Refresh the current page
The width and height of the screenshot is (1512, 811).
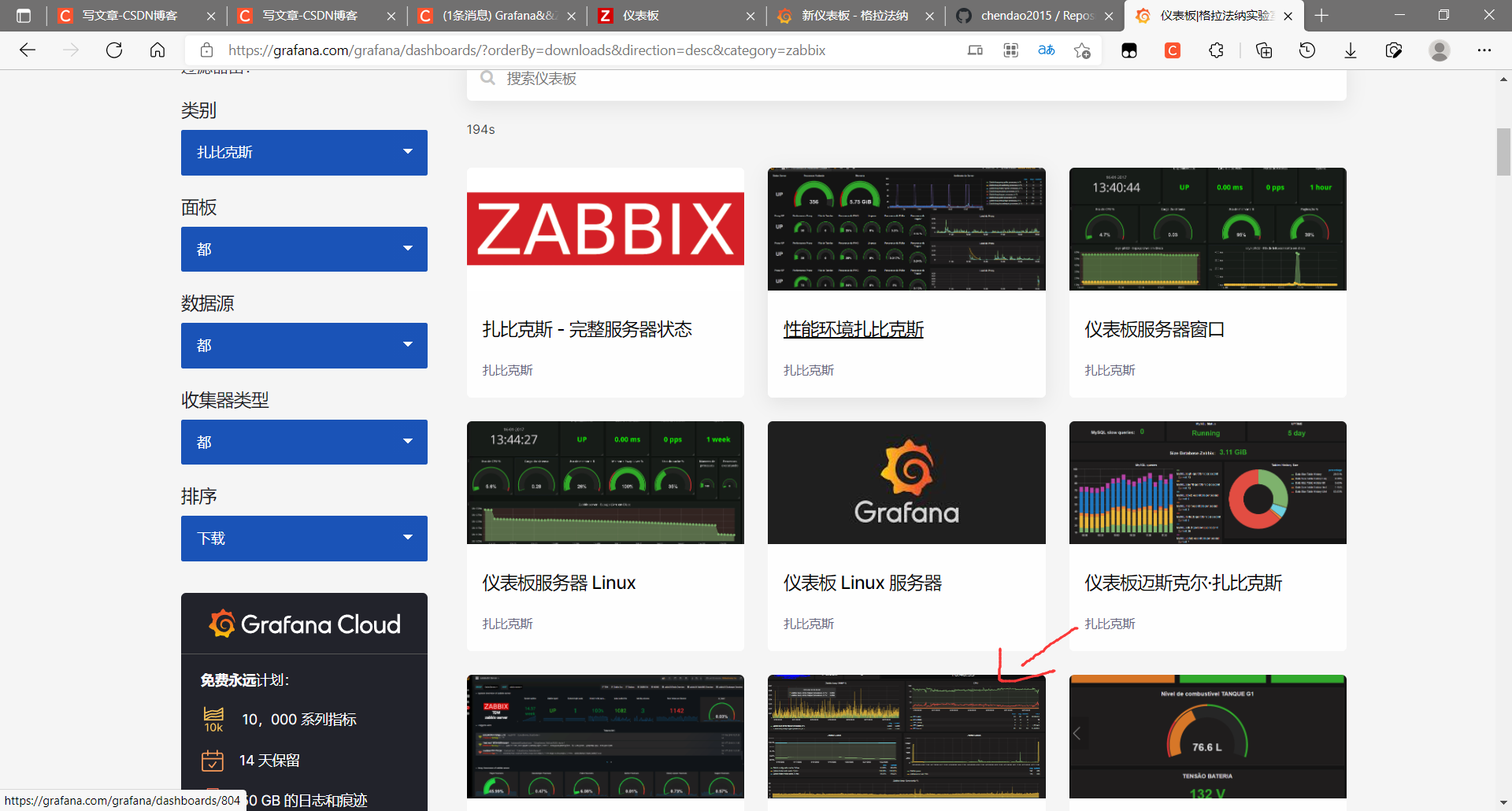114,50
